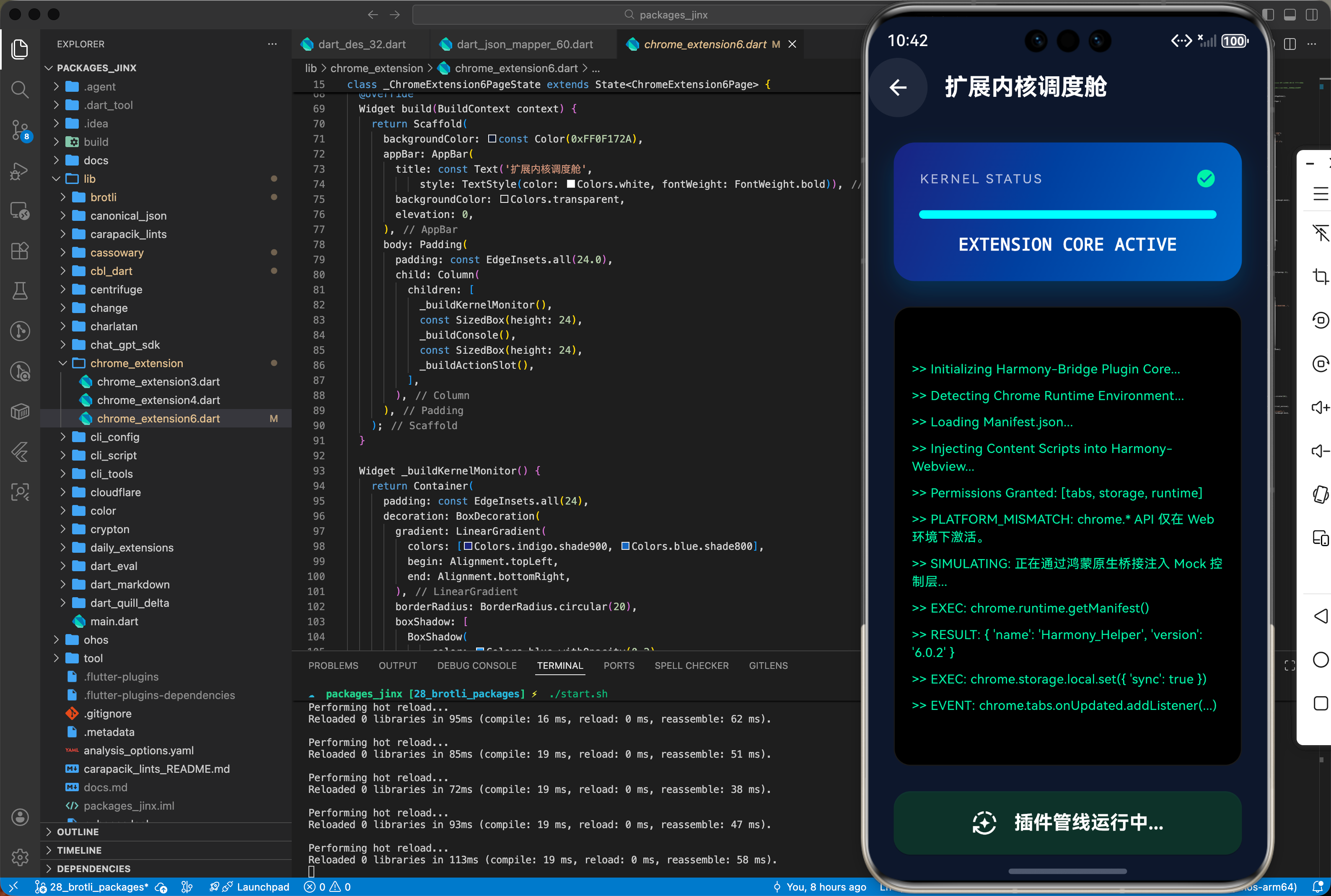
Task: Toggle the bottom panel layout icon
Action: tap(1289, 15)
